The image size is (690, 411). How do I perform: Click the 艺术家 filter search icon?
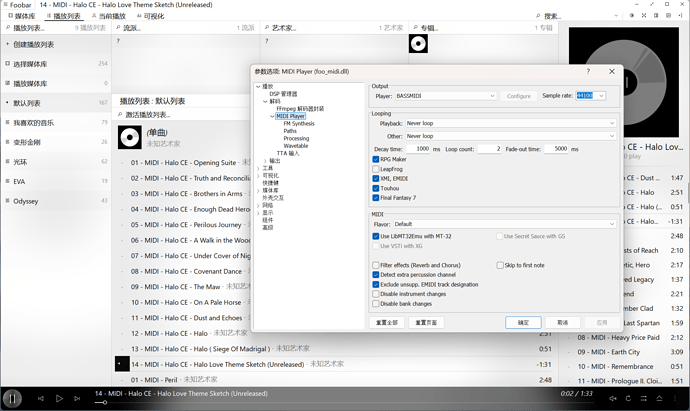(267, 28)
